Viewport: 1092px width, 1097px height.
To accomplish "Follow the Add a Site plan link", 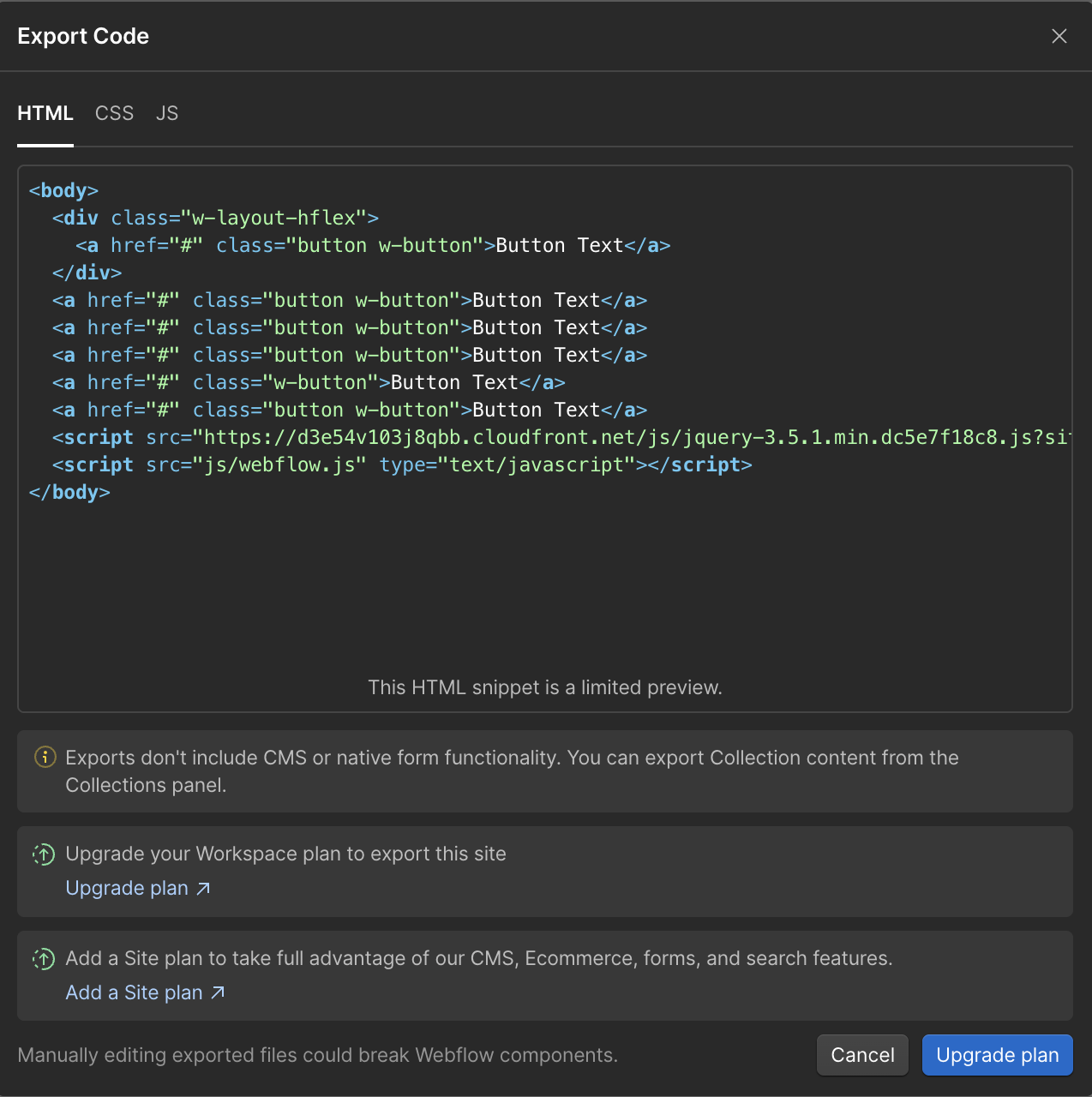I will (134, 992).
